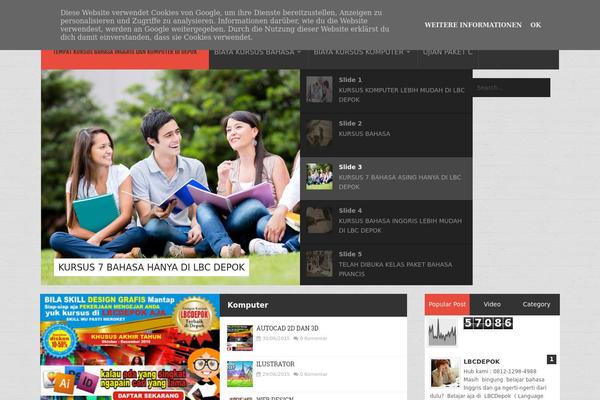This screenshot has width=600, height=400.
Task: Open Telah Dibuka Kelas Paket Bahasa Prancis
Action: pos(395,269)
